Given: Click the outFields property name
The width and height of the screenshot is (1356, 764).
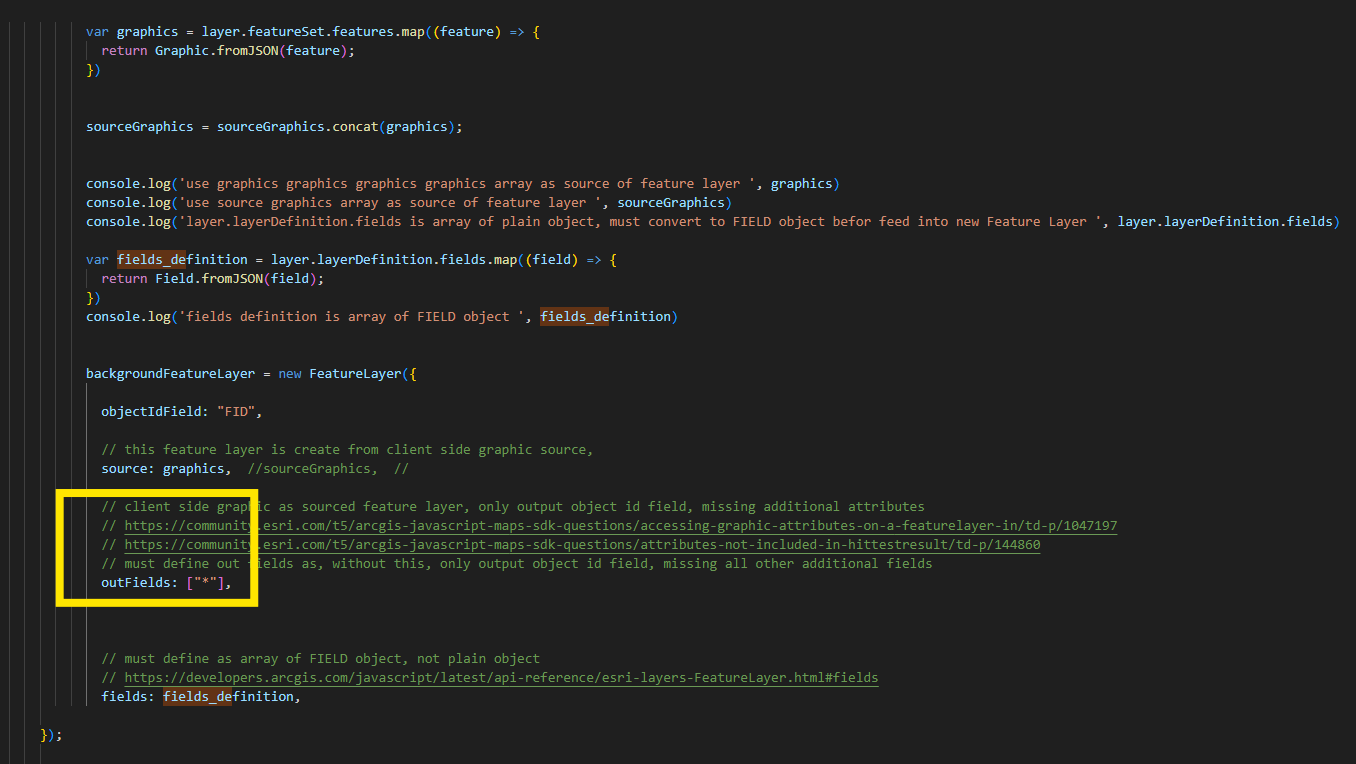Looking at the screenshot, I should (139, 583).
